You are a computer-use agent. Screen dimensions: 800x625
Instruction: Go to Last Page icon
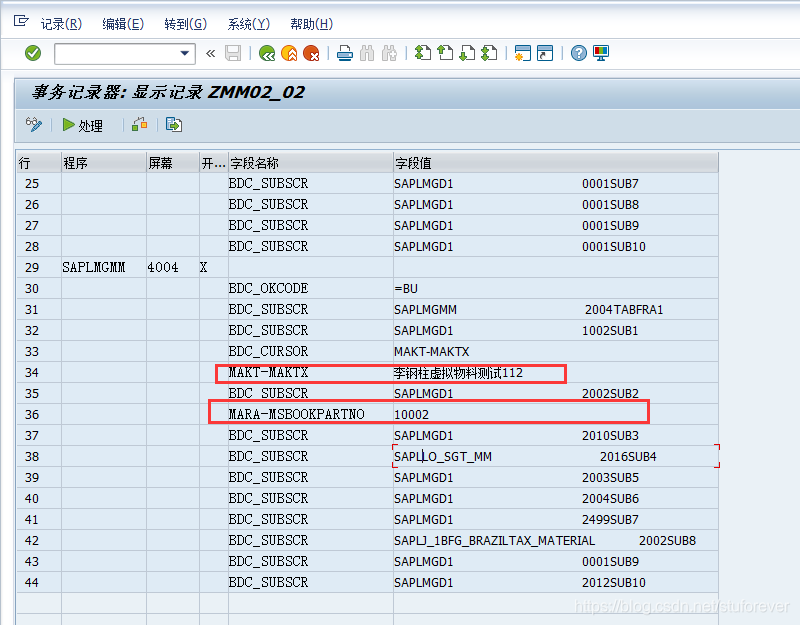click(489, 53)
